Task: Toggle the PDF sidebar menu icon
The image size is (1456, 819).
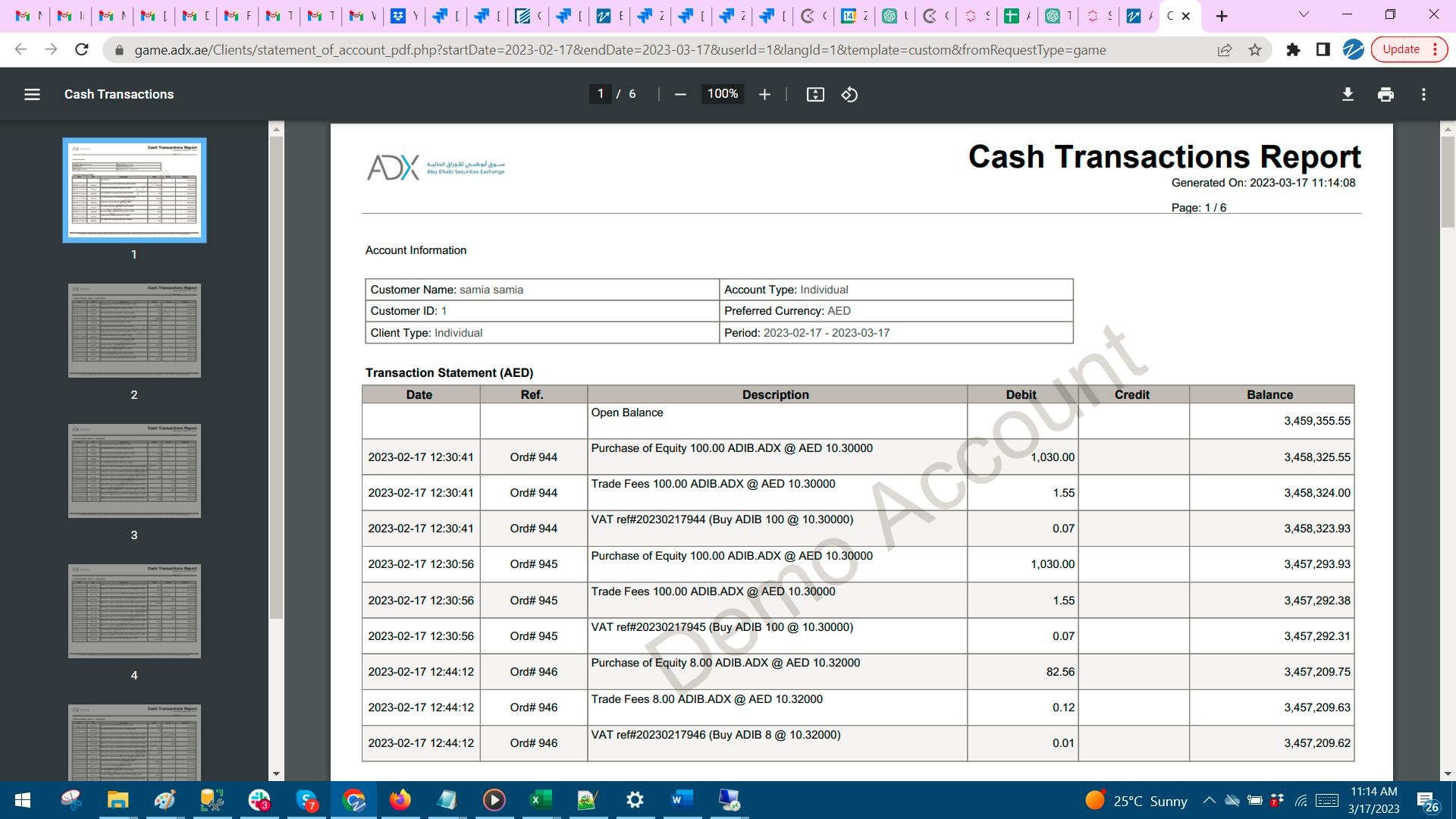Action: point(32,94)
